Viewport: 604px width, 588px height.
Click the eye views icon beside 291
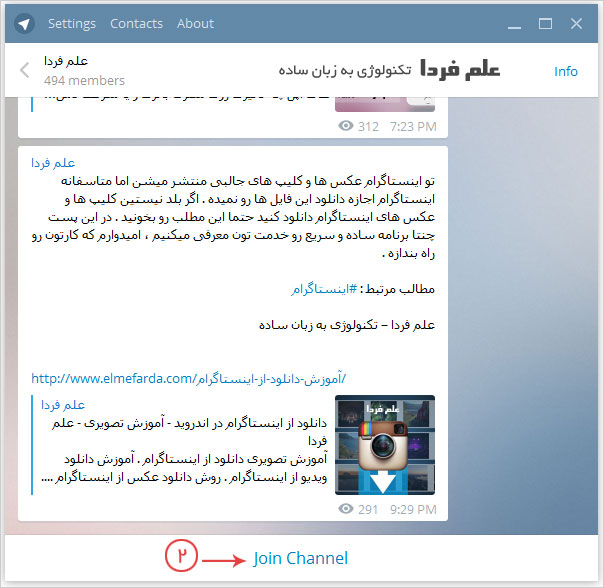346,509
